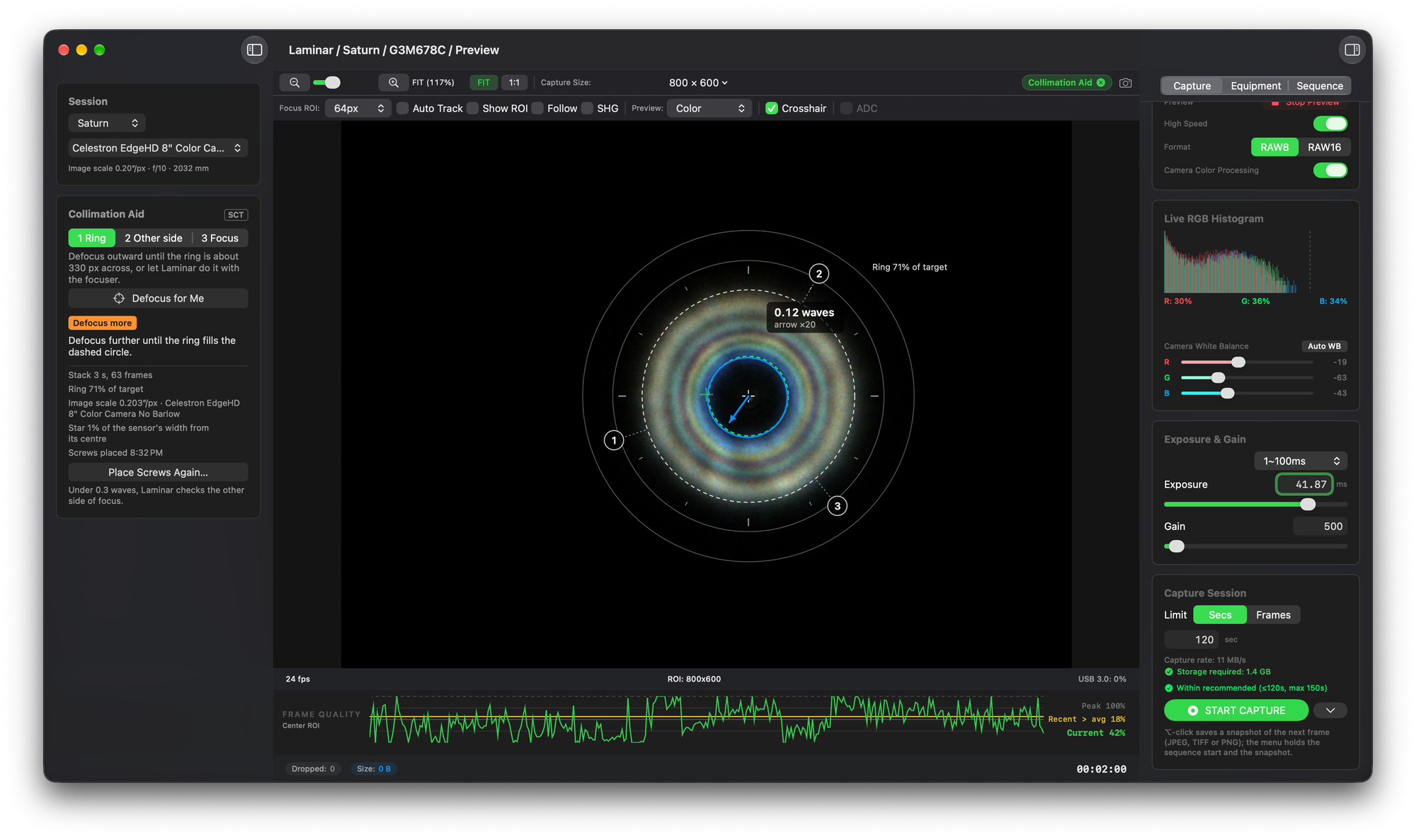Select screw marker 2 on the ring

click(819, 274)
